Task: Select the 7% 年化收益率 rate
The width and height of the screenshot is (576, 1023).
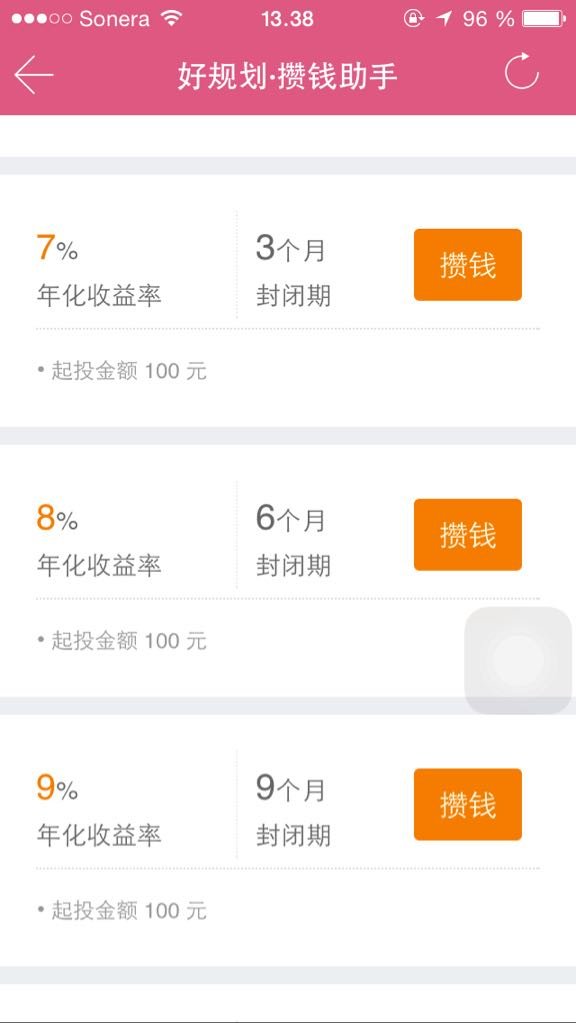Action: 99,271
